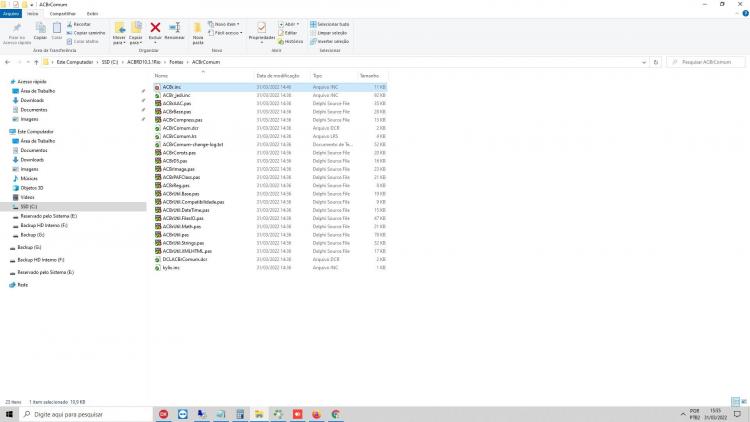Open the Windows Start menu
Screen dimensions: 750x422
9,414
